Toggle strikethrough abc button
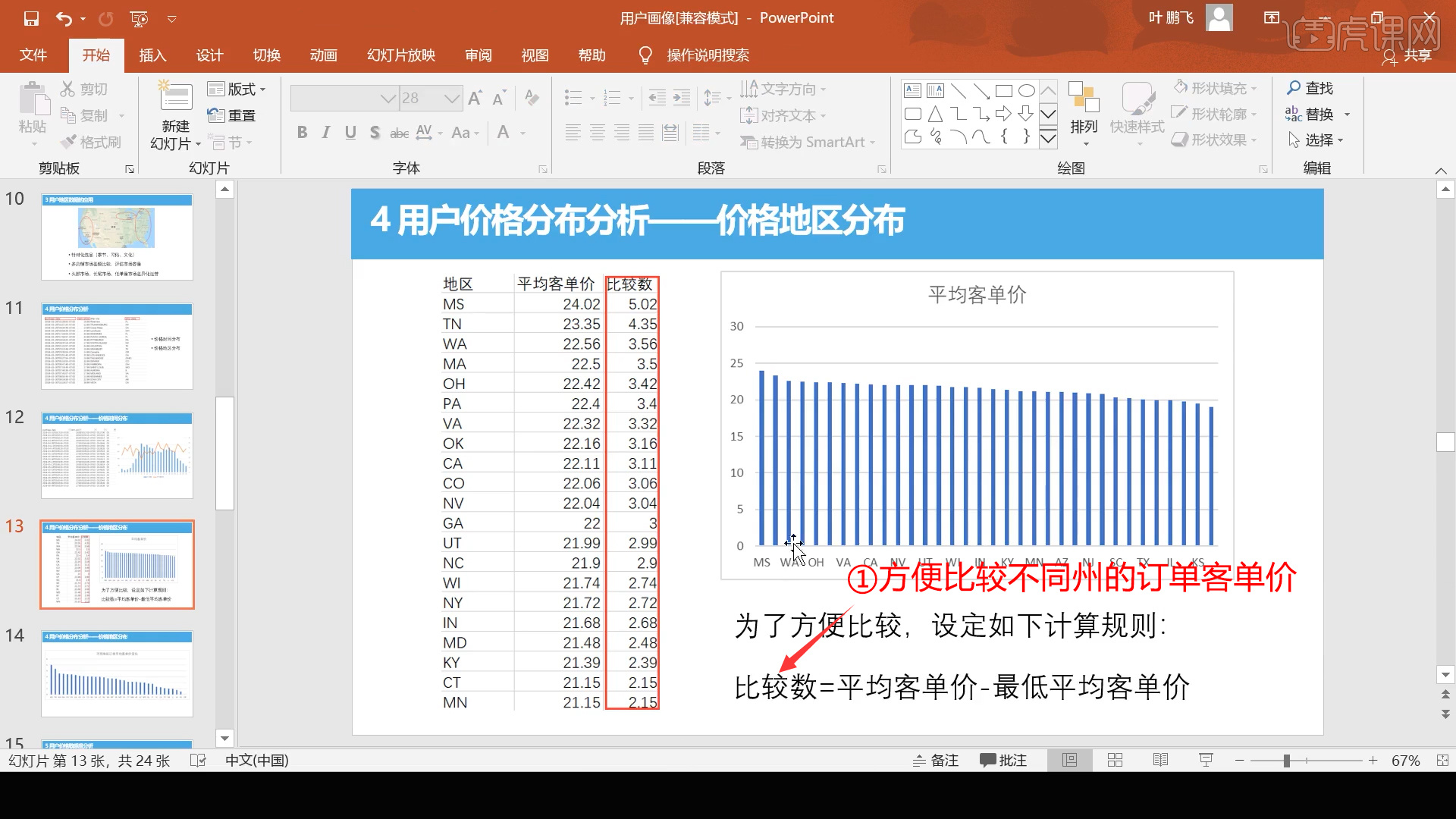 (400, 133)
